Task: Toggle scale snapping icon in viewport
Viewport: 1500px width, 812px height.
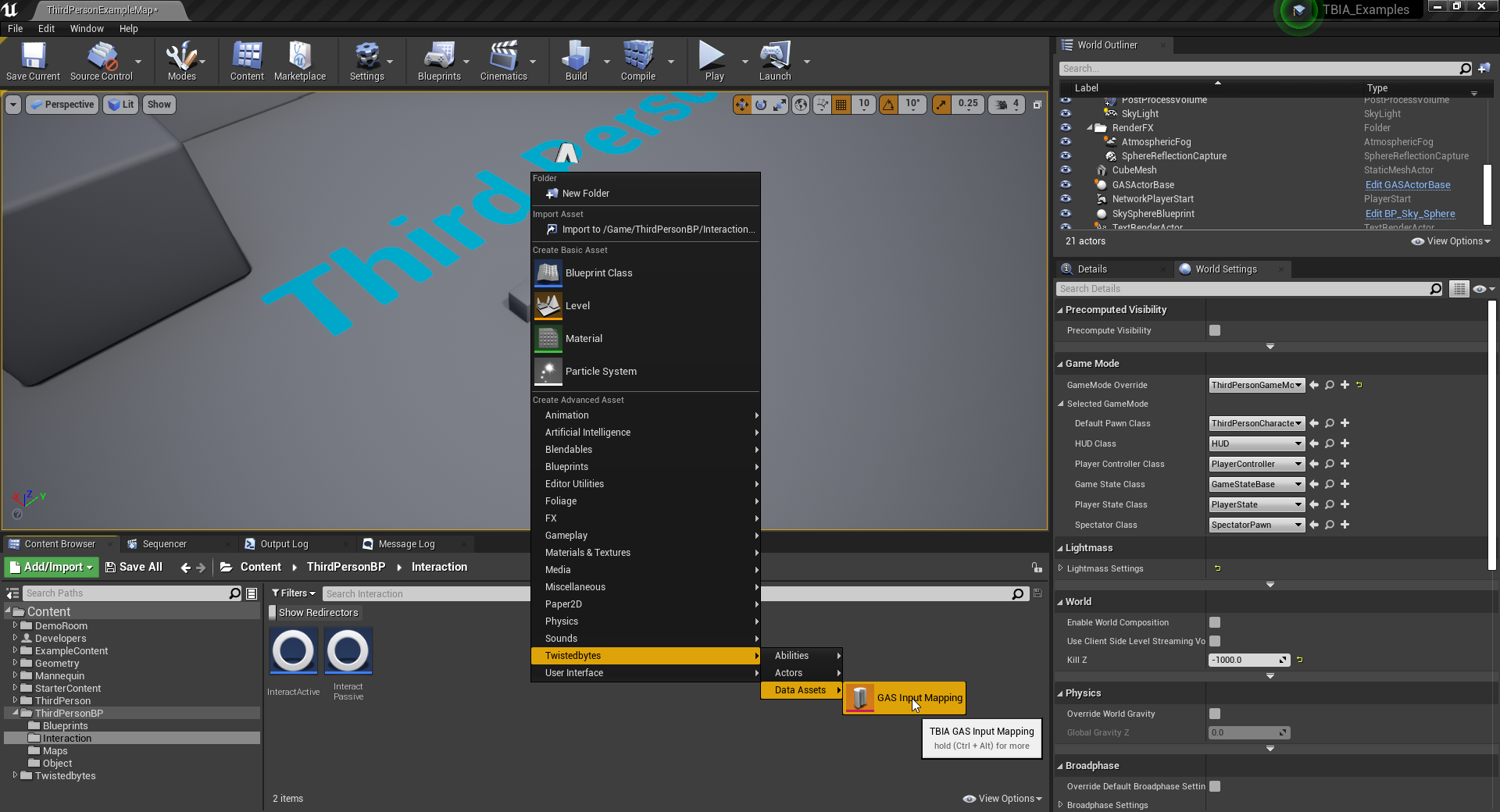Action: pos(942,105)
